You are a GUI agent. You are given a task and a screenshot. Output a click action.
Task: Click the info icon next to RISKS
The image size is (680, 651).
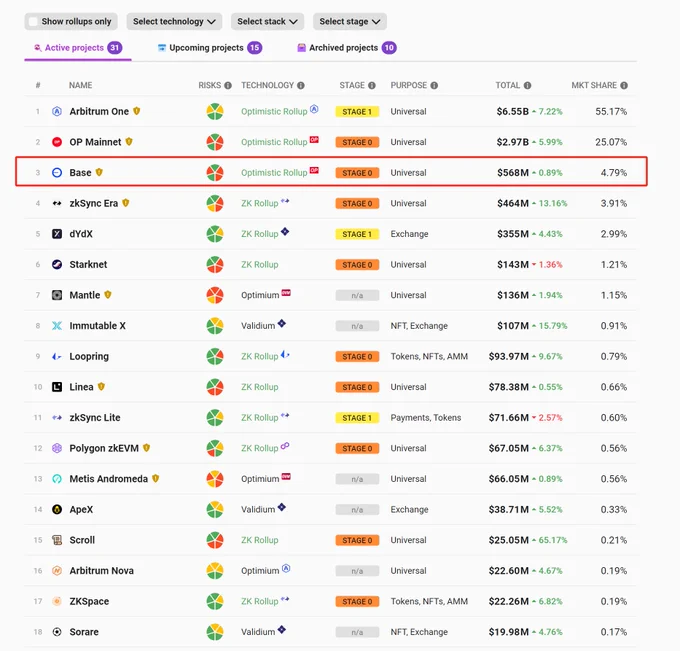click(228, 85)
